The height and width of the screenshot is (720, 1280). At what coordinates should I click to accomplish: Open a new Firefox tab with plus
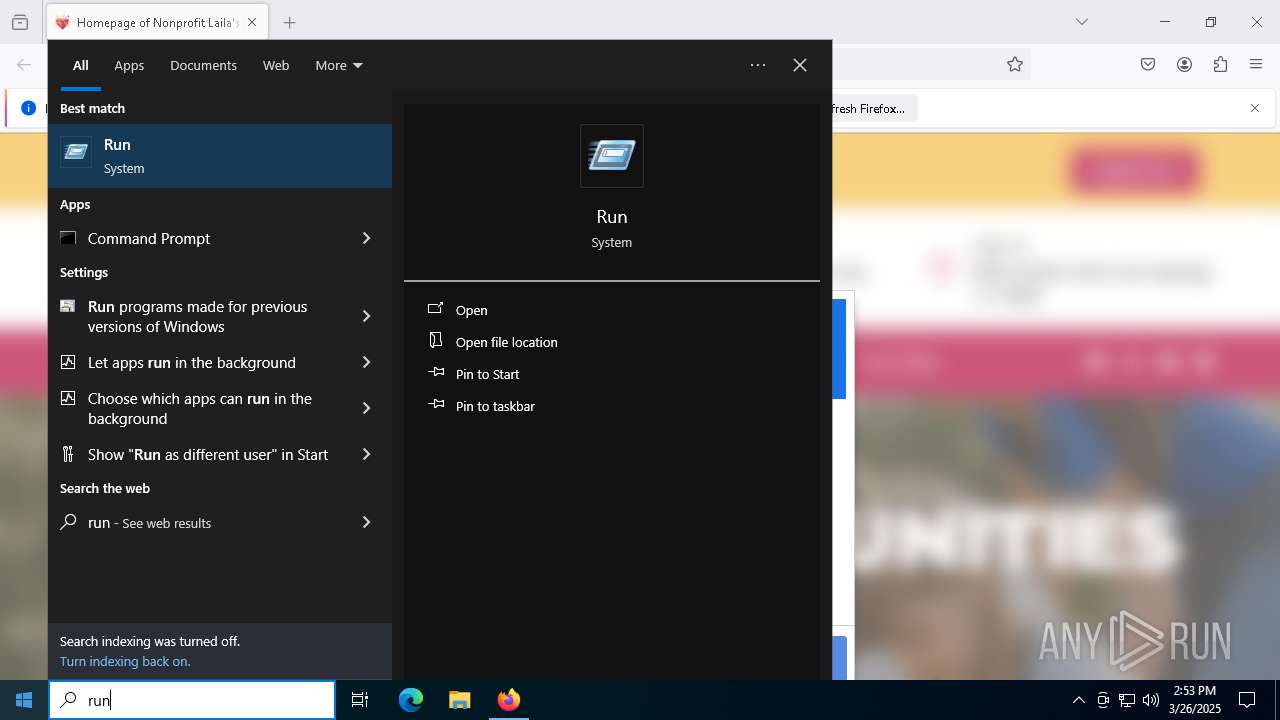pyautogui.click(x=290, y=22)
